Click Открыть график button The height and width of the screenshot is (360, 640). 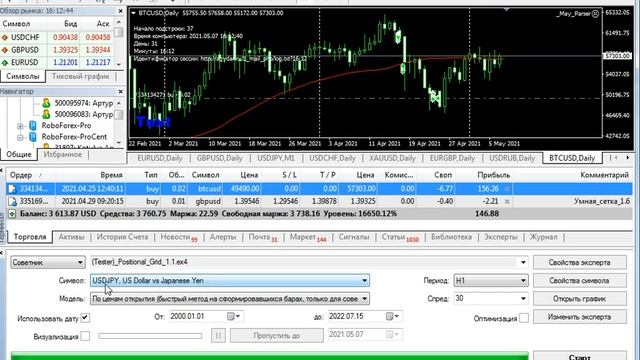pos(580,299)
